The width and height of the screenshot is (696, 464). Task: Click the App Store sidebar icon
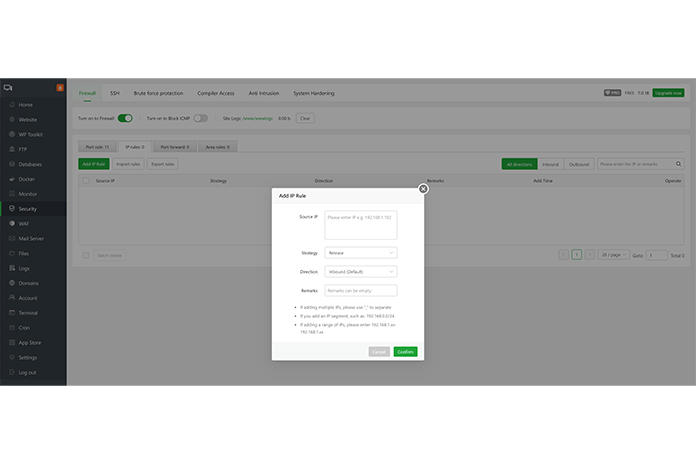tap(11, 342)
